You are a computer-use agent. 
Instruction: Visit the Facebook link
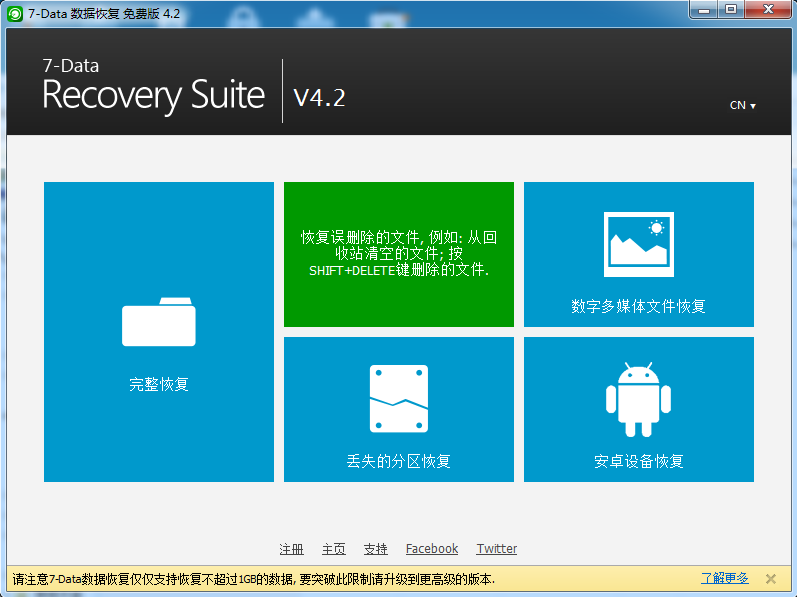(432, 549)
